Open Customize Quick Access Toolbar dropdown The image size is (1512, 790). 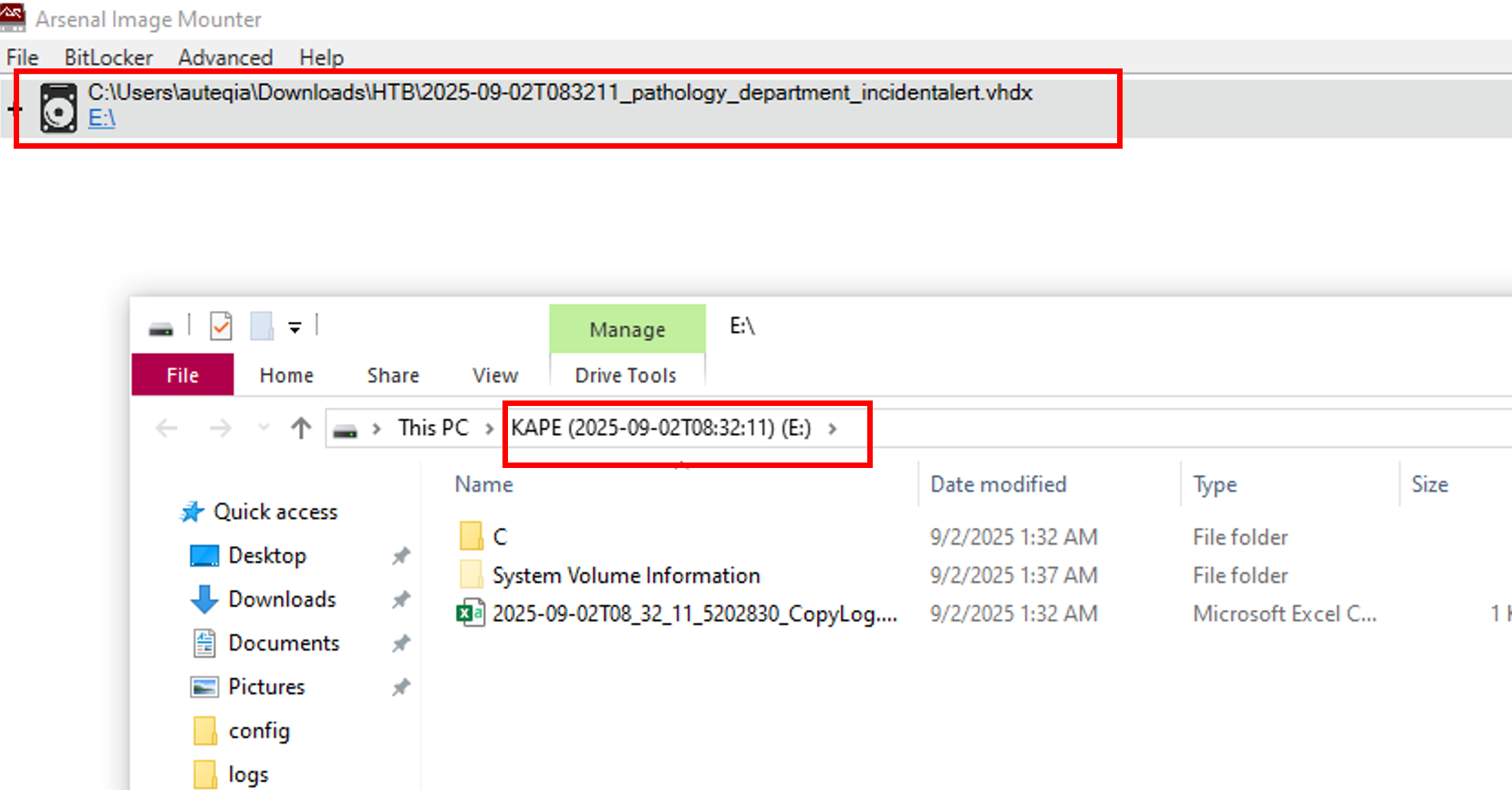pyautogui.click(x=295, y=327)
